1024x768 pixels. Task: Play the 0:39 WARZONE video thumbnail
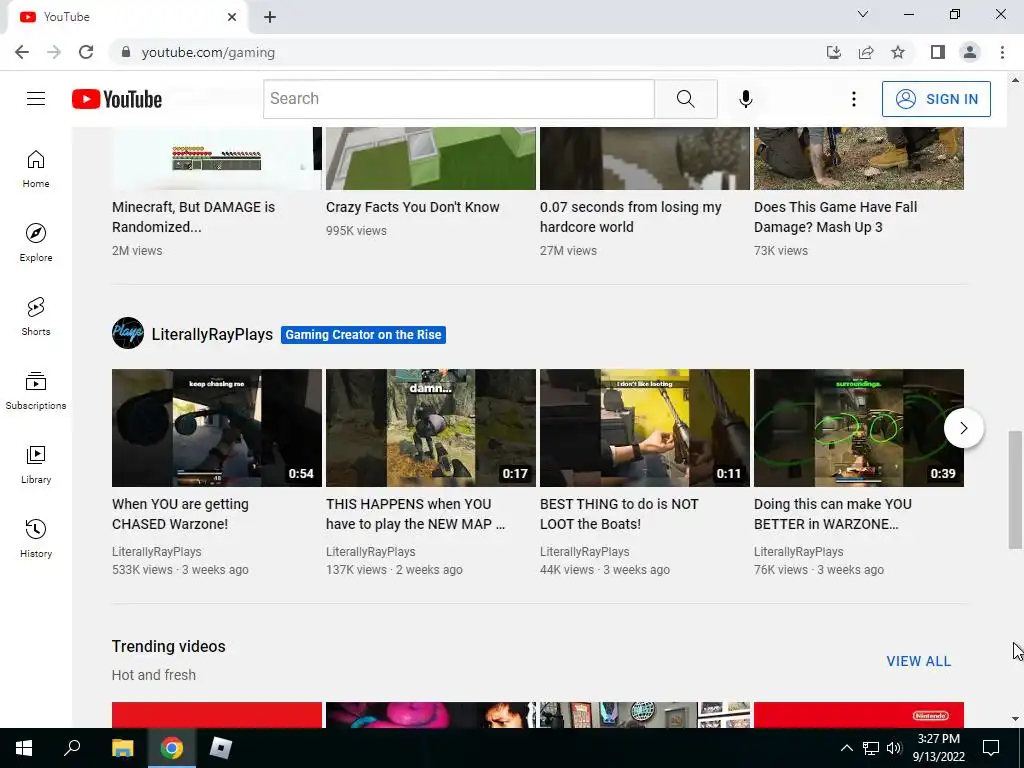tap(859, 428)
